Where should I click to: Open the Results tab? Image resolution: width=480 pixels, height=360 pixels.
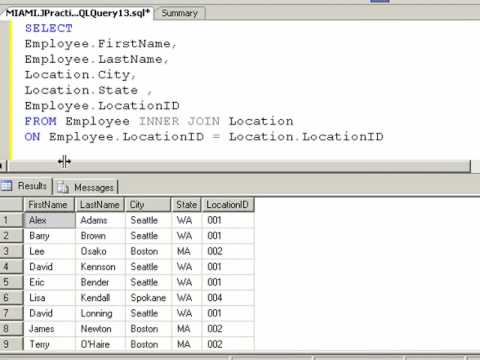coord(26,186)
